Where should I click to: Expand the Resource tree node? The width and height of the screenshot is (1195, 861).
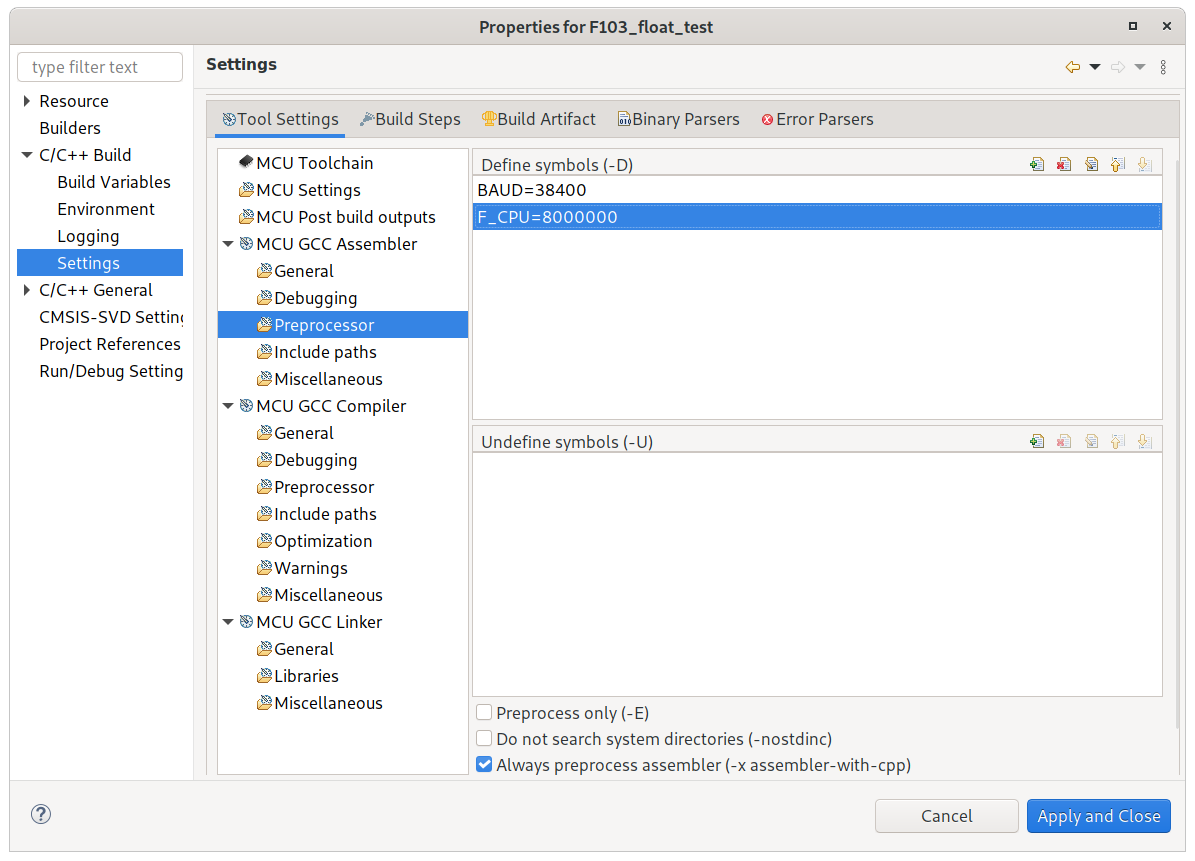coord(27,101)
